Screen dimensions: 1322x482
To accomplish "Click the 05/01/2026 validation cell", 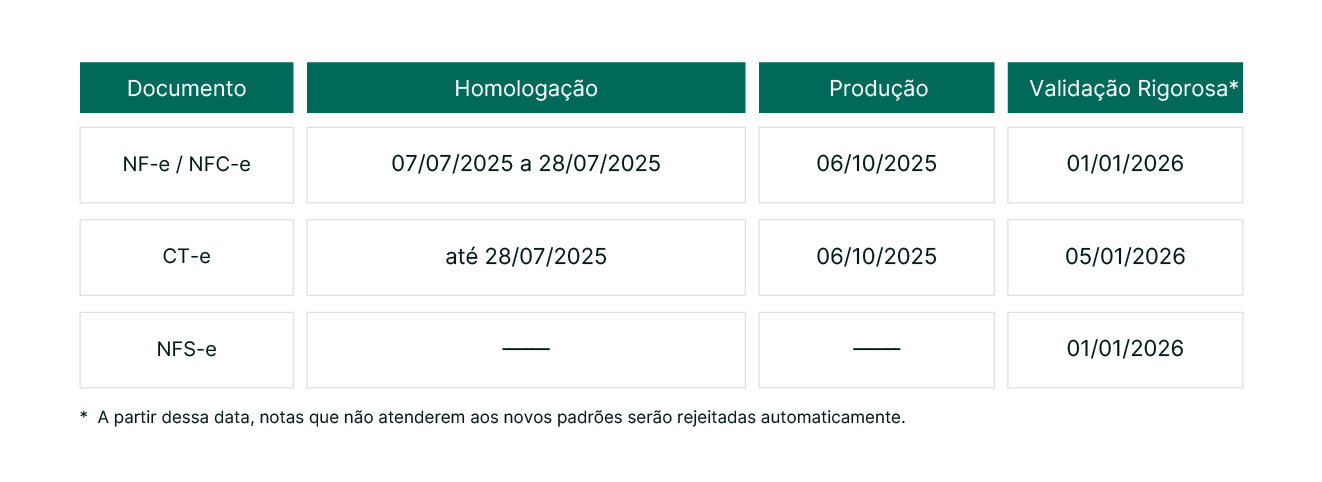I will pos(1125,257).
